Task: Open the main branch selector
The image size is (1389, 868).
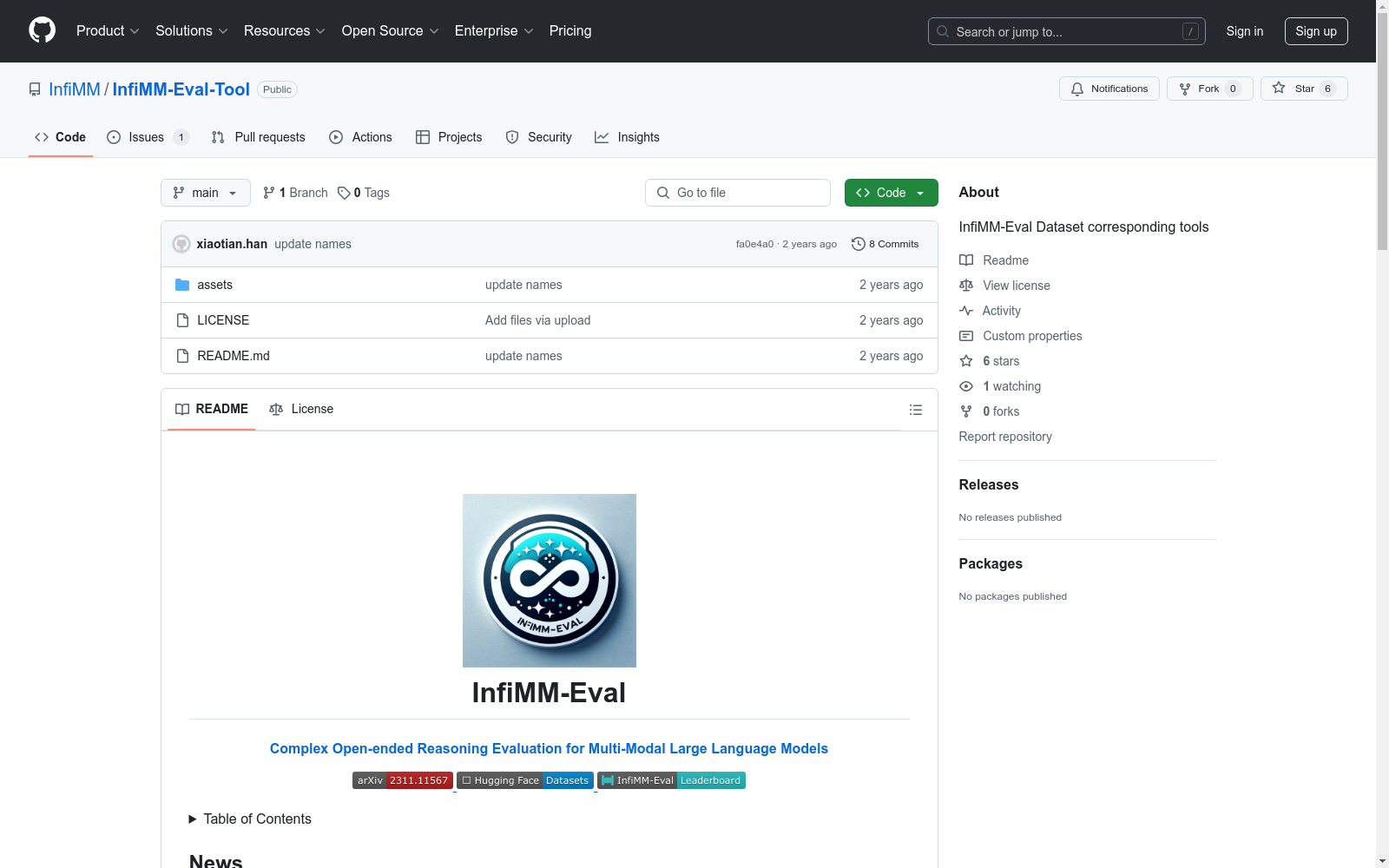Action: click(x=206, y=193)
